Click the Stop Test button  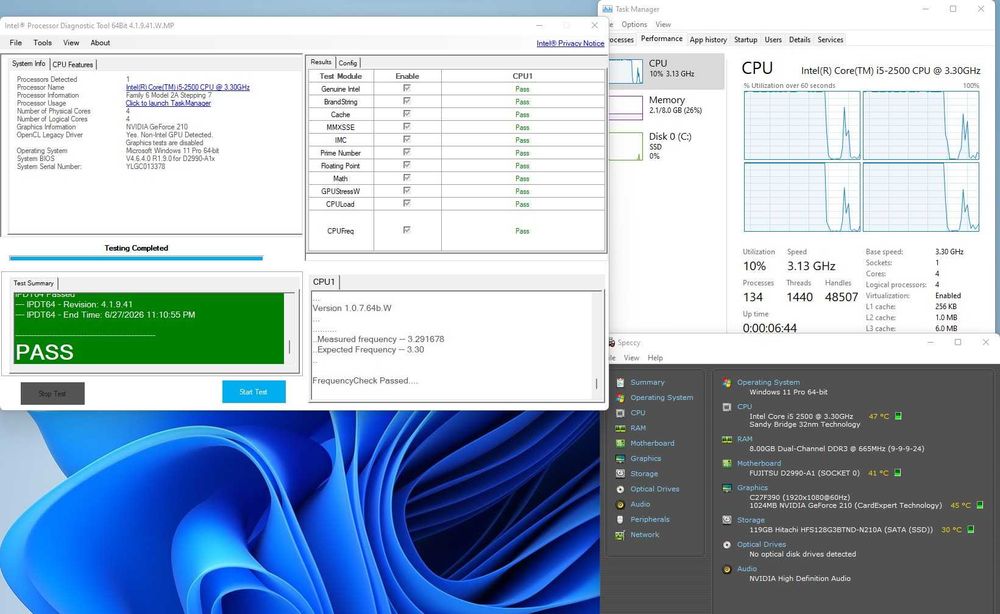[x=52, y=393]
